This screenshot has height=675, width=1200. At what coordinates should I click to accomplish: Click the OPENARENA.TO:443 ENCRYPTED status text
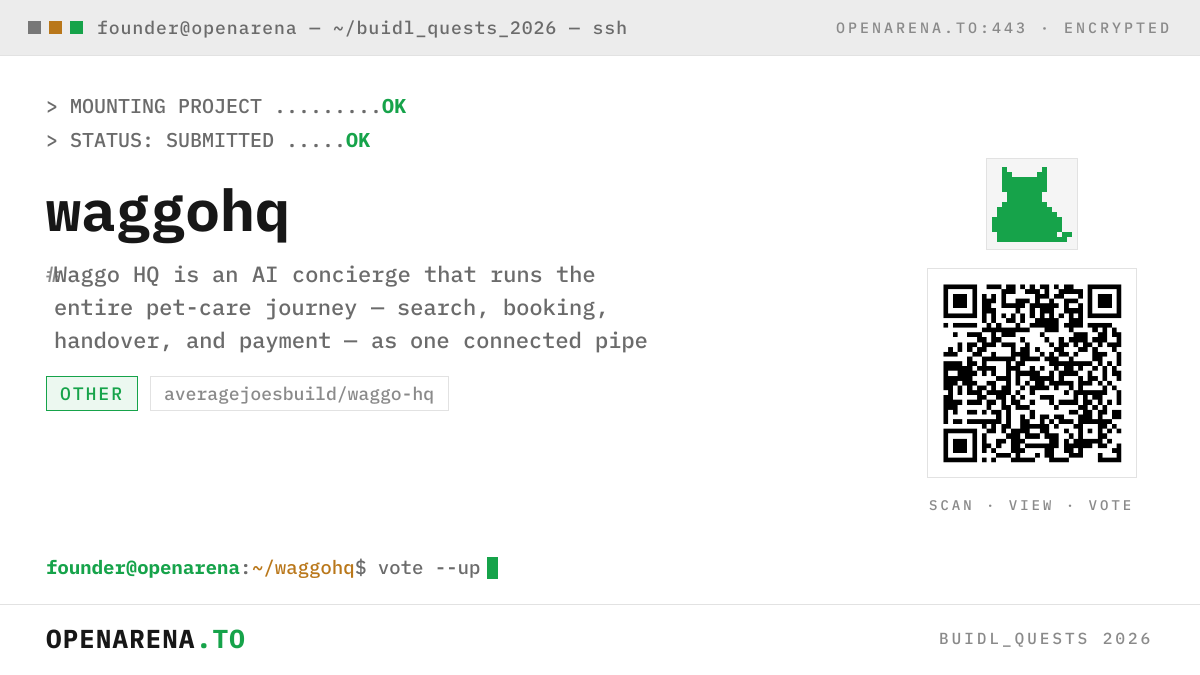(x=1003, y=28)
